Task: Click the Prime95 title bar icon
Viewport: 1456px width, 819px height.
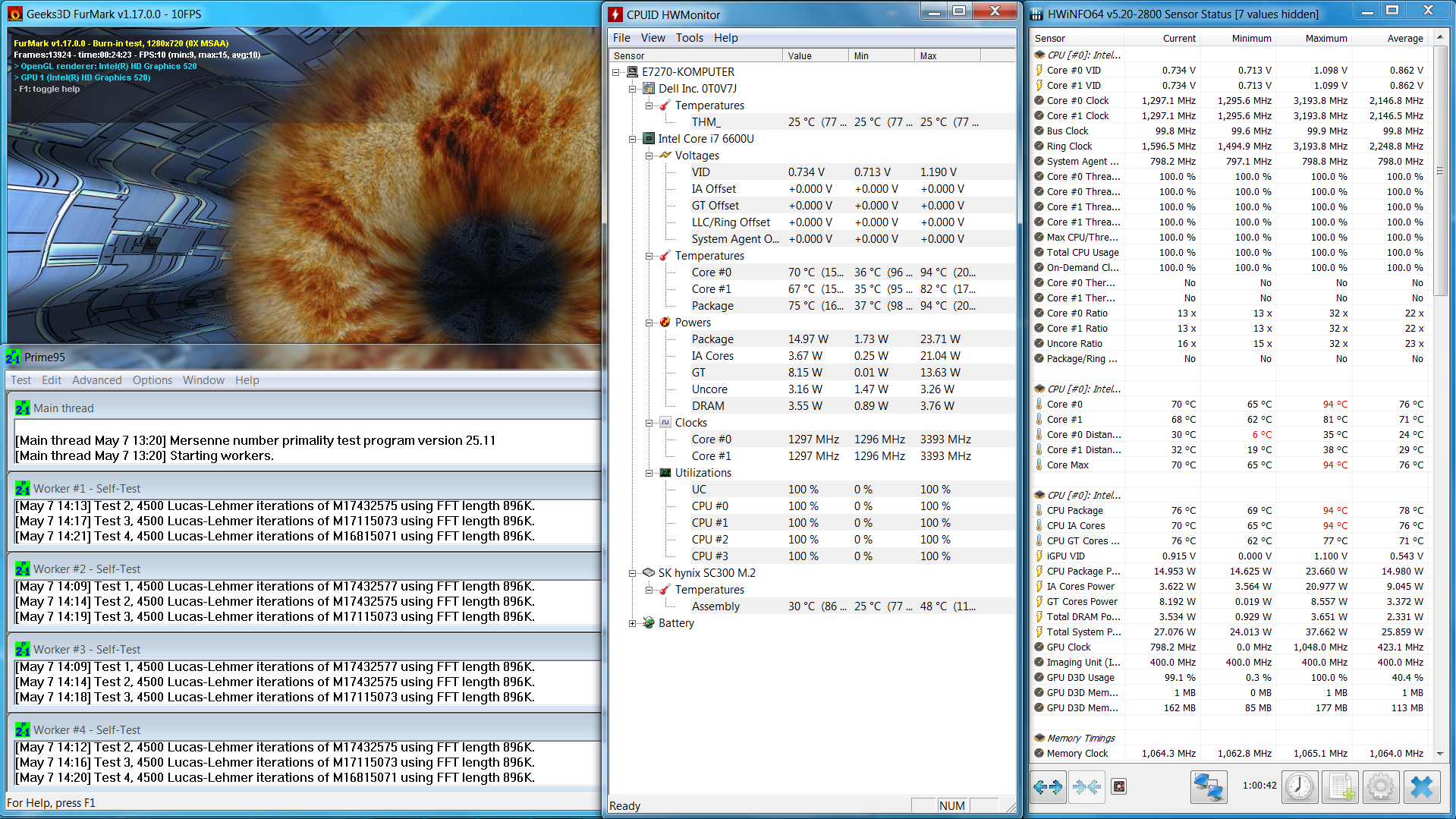Action: coord(13,357)
